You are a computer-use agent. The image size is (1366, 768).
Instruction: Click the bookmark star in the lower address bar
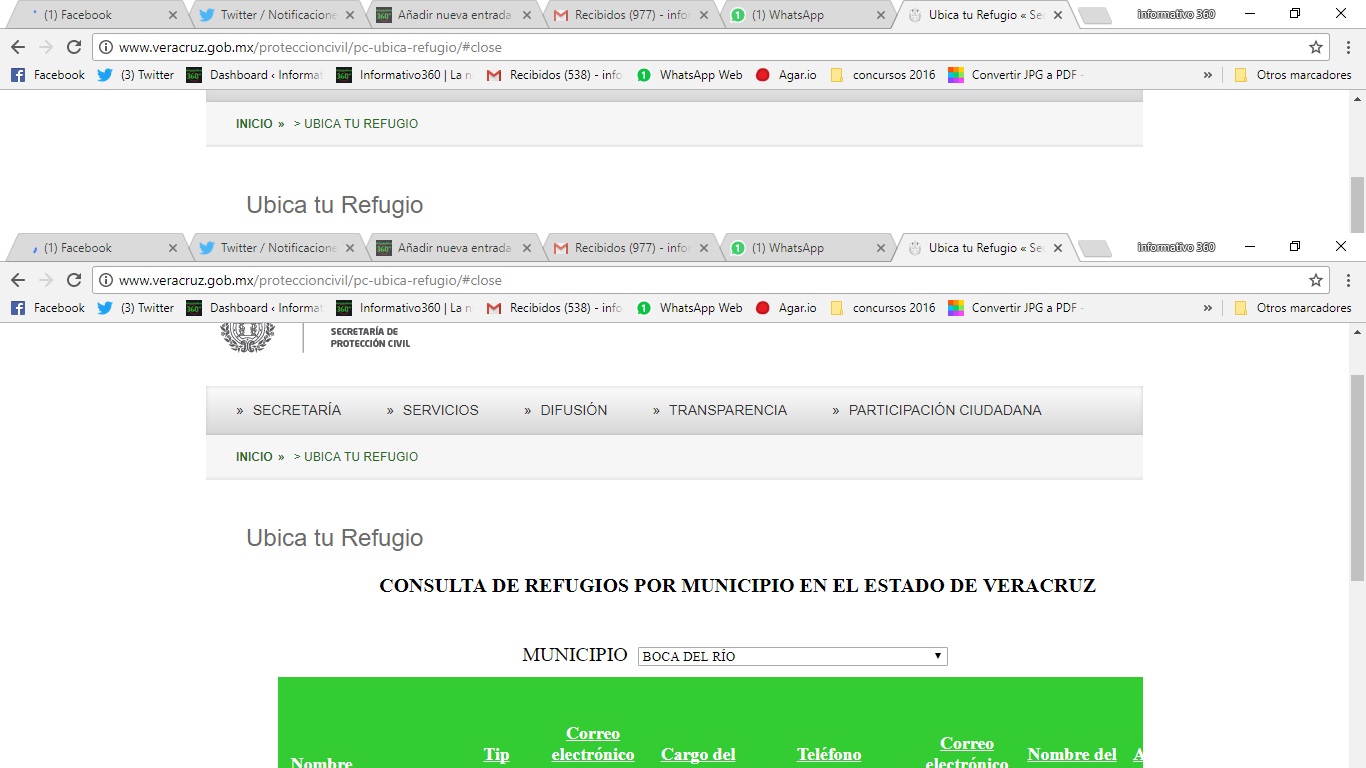coord(1316,280)
